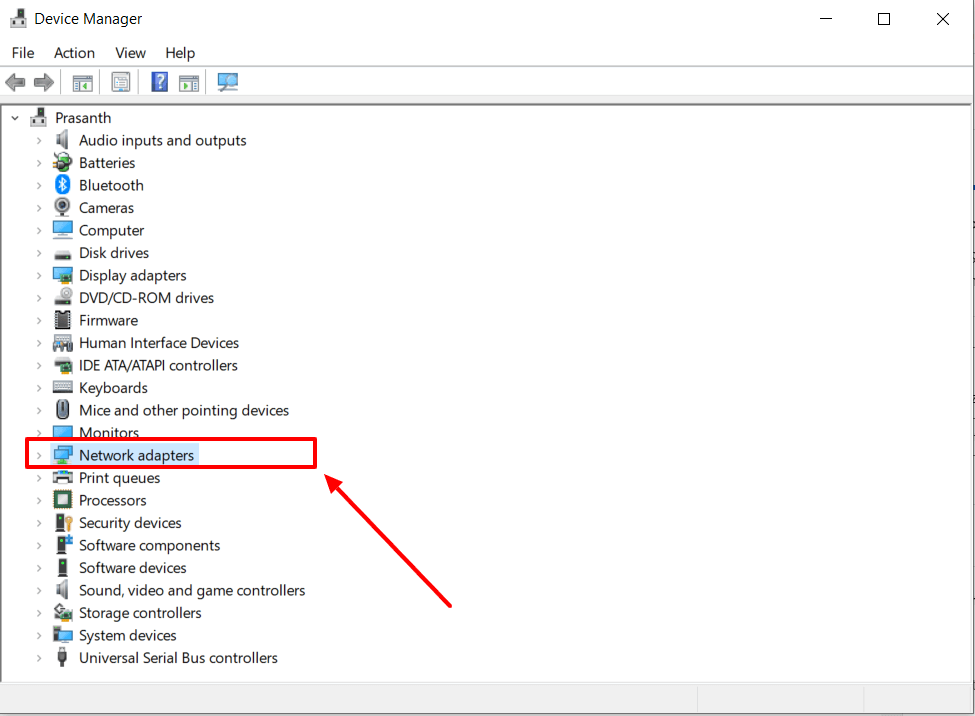
Task: Expand Sound, video and game controllers node
Action: [39, 590]
